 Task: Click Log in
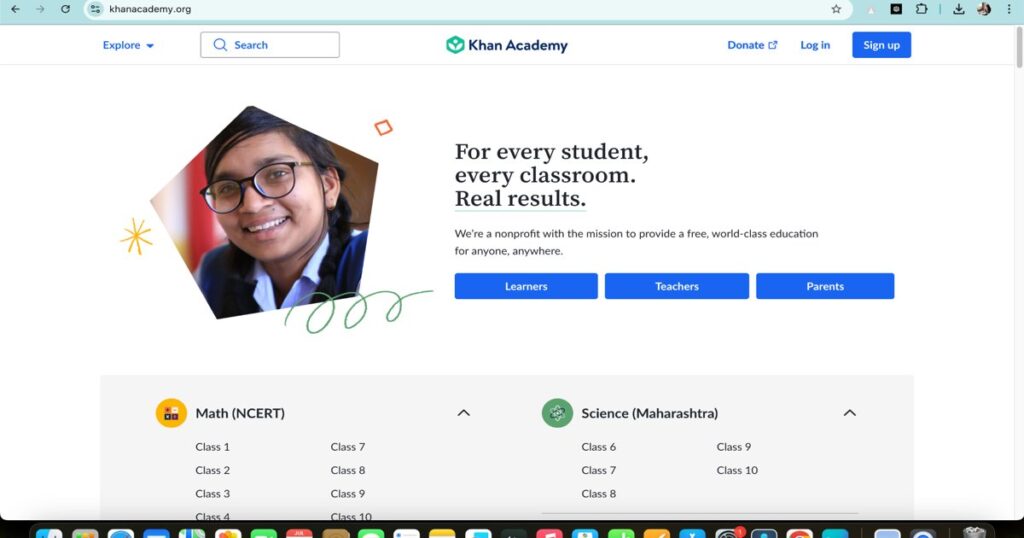pyautogui.click(x=815, y=45)
